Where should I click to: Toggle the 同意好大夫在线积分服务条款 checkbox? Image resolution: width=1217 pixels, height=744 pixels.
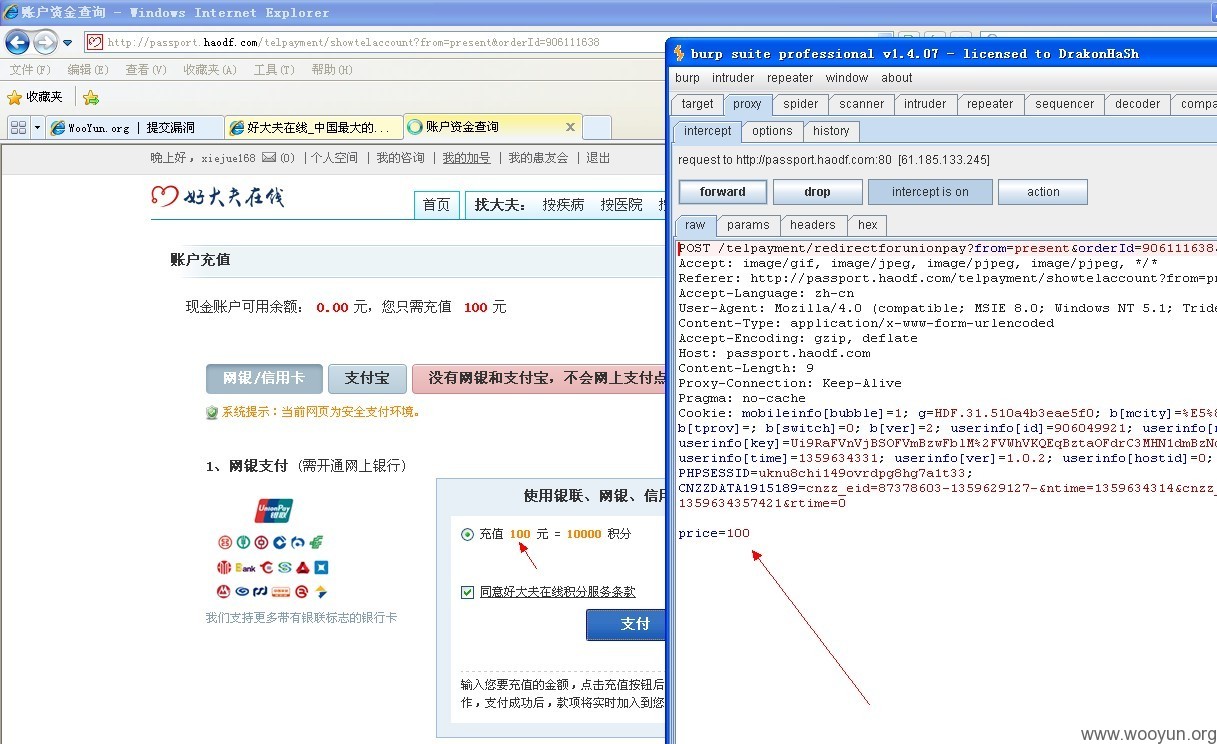point(467,592)
